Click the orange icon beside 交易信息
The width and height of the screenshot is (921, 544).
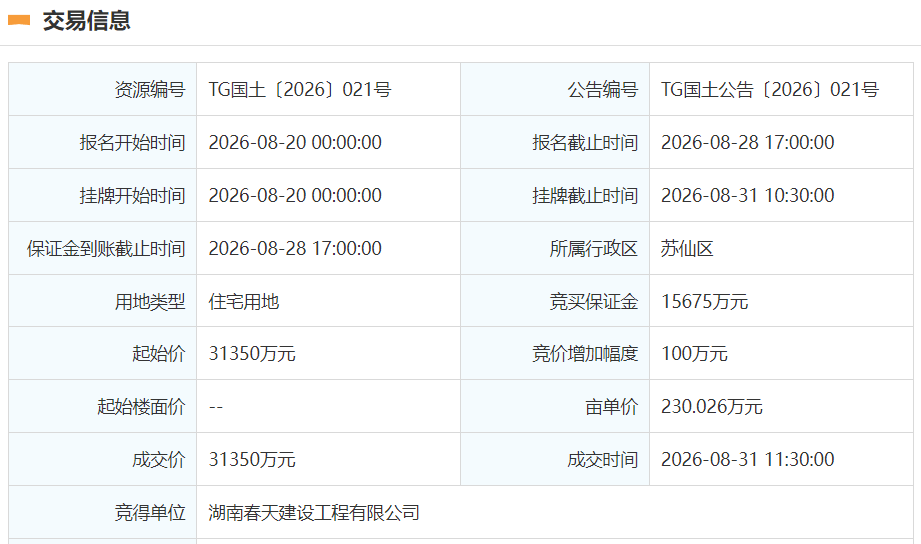[x=19, y=21]
